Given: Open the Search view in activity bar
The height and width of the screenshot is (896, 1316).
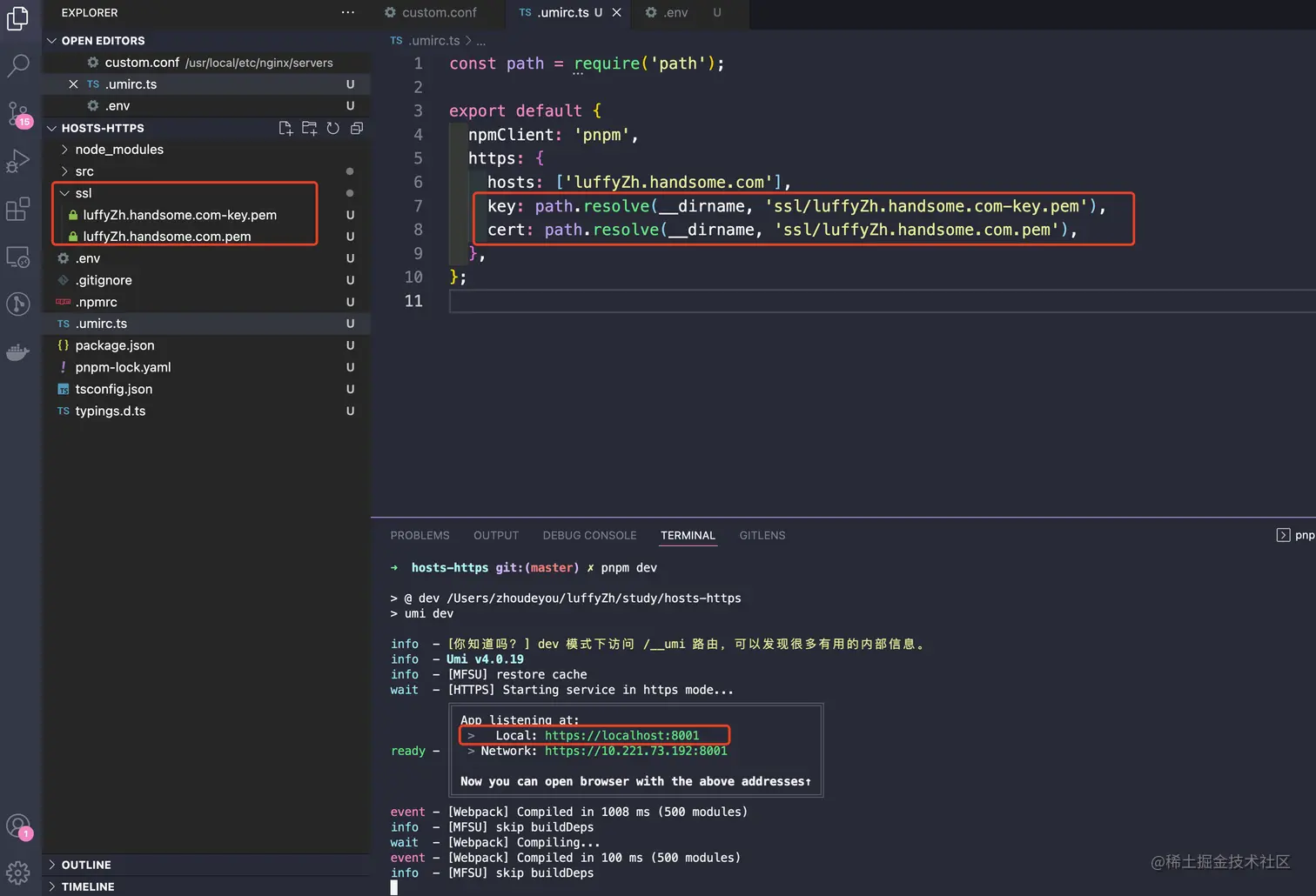Looking at the screenshot, I should 18,65.
